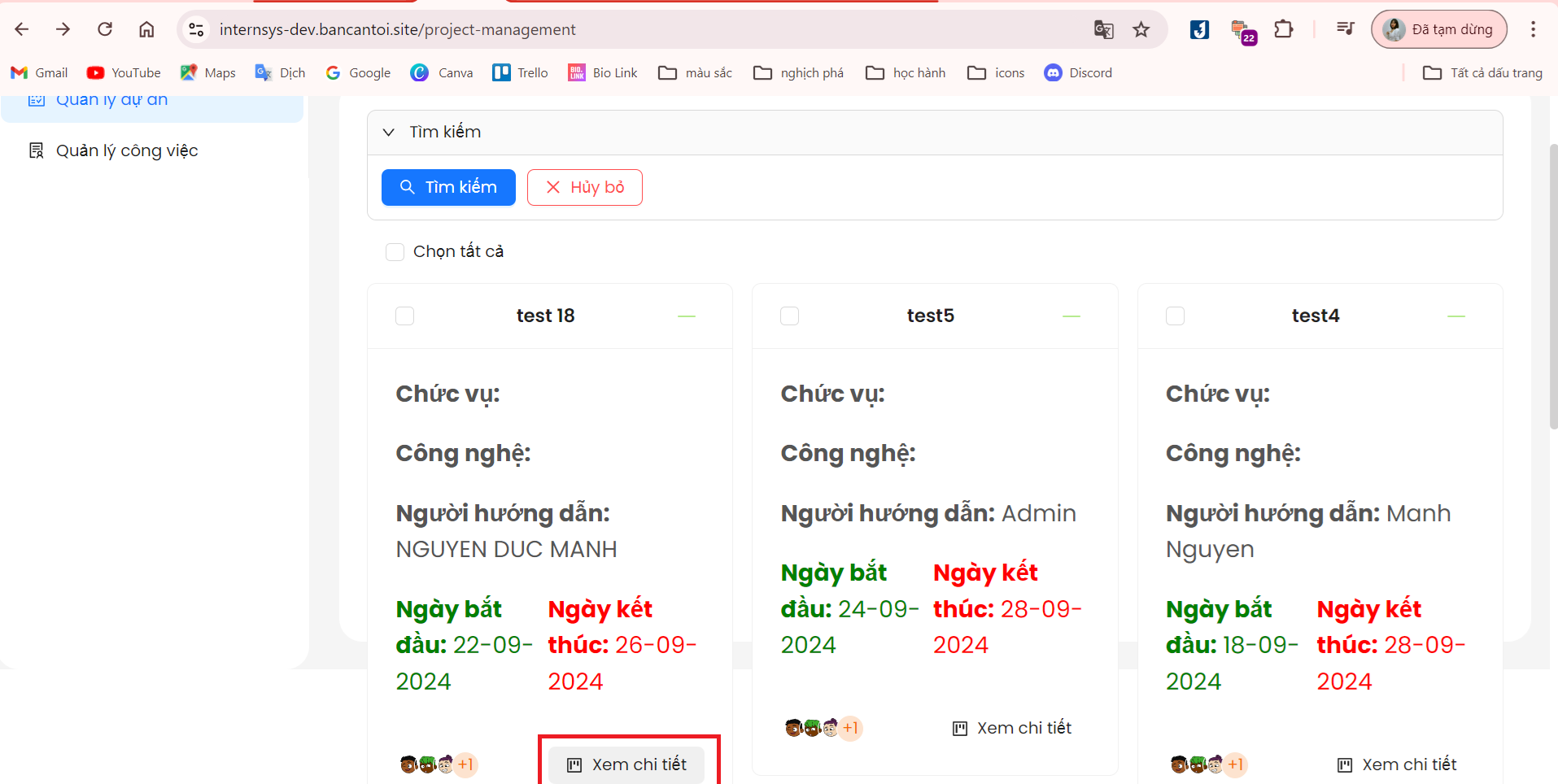Open the Discord bookmark
This screenshot has height=784, width=1558.
(x=1078, y=72)
